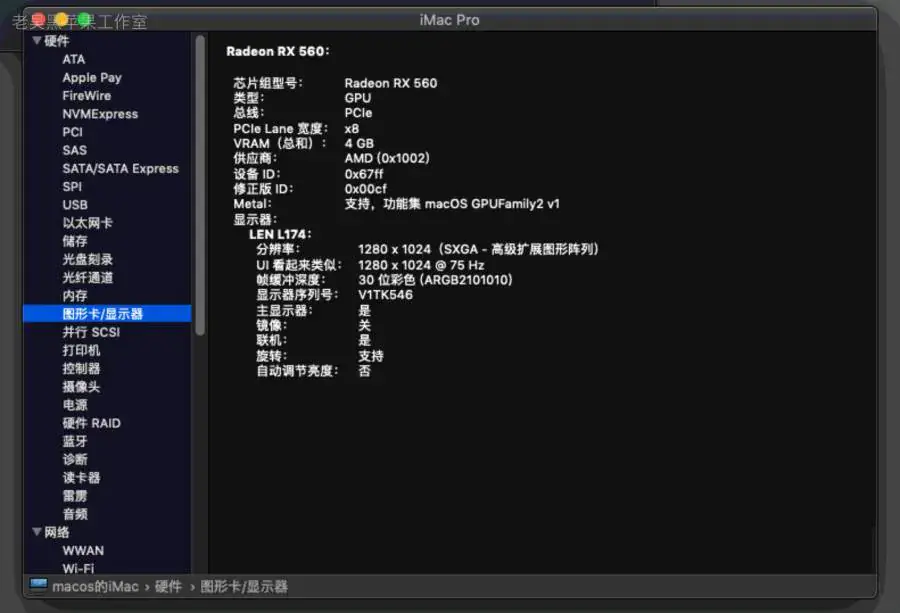Image resolution: width=900 pixels, height=613 pixels.
Task: Select Apple Pay in the sidebar
Action: pos(92,77)
